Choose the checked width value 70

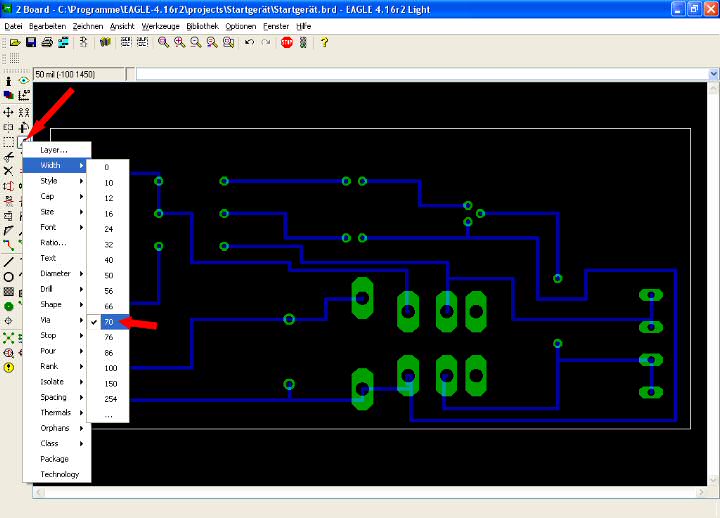[x=108, y=321]
